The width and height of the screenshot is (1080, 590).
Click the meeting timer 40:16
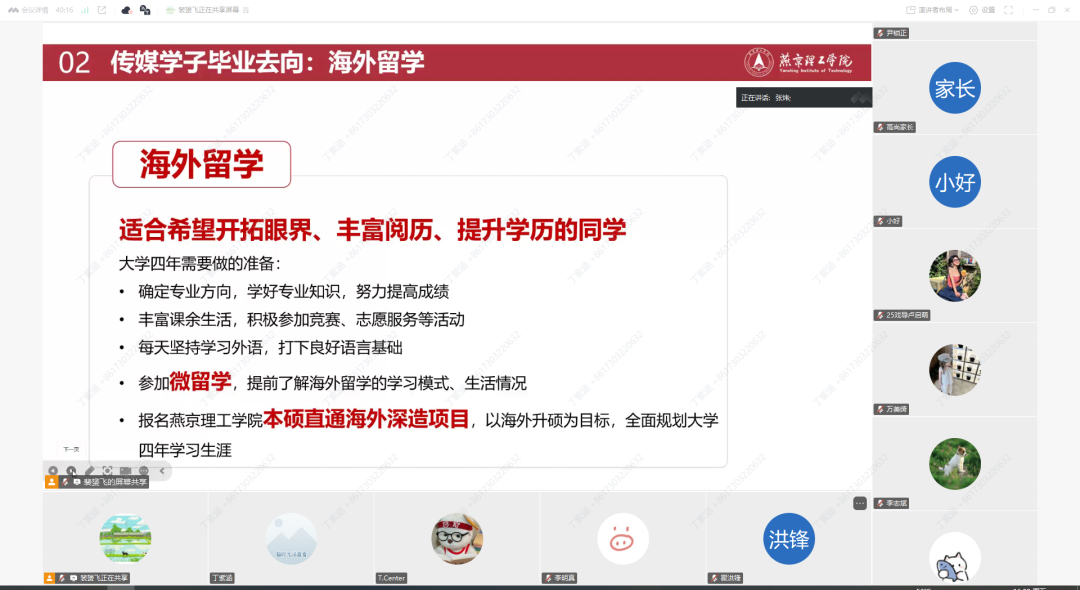64,10
